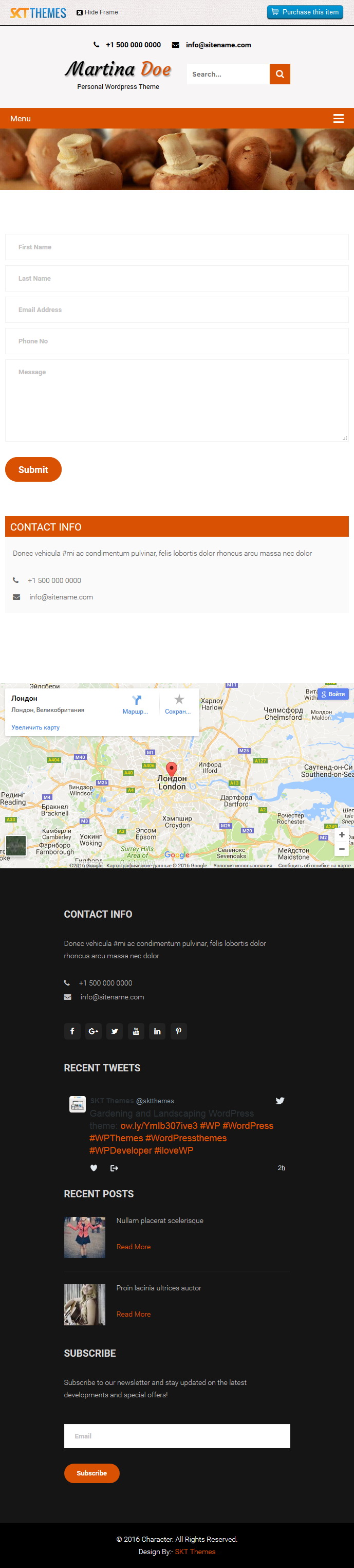
Task: Click the LinkedIn social icon
Action: tap(157, 1031)
